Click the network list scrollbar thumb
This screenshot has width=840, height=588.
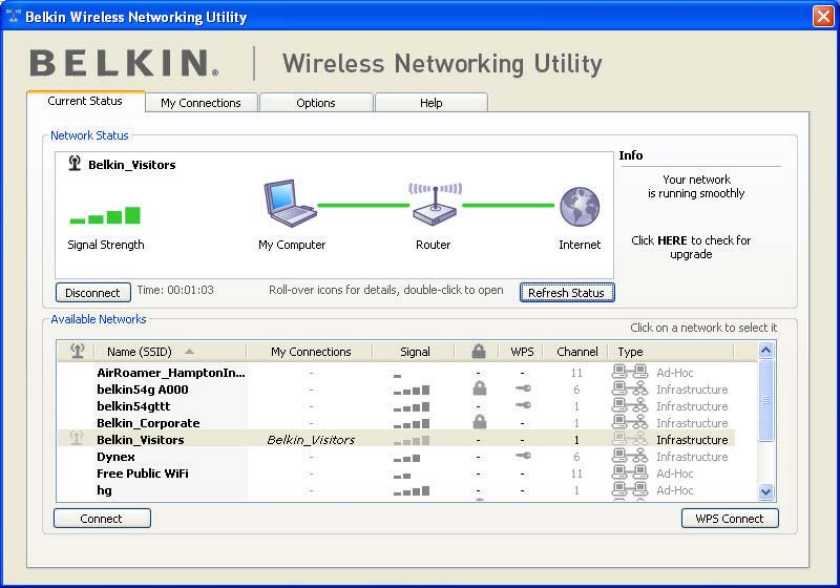point(766,400)
